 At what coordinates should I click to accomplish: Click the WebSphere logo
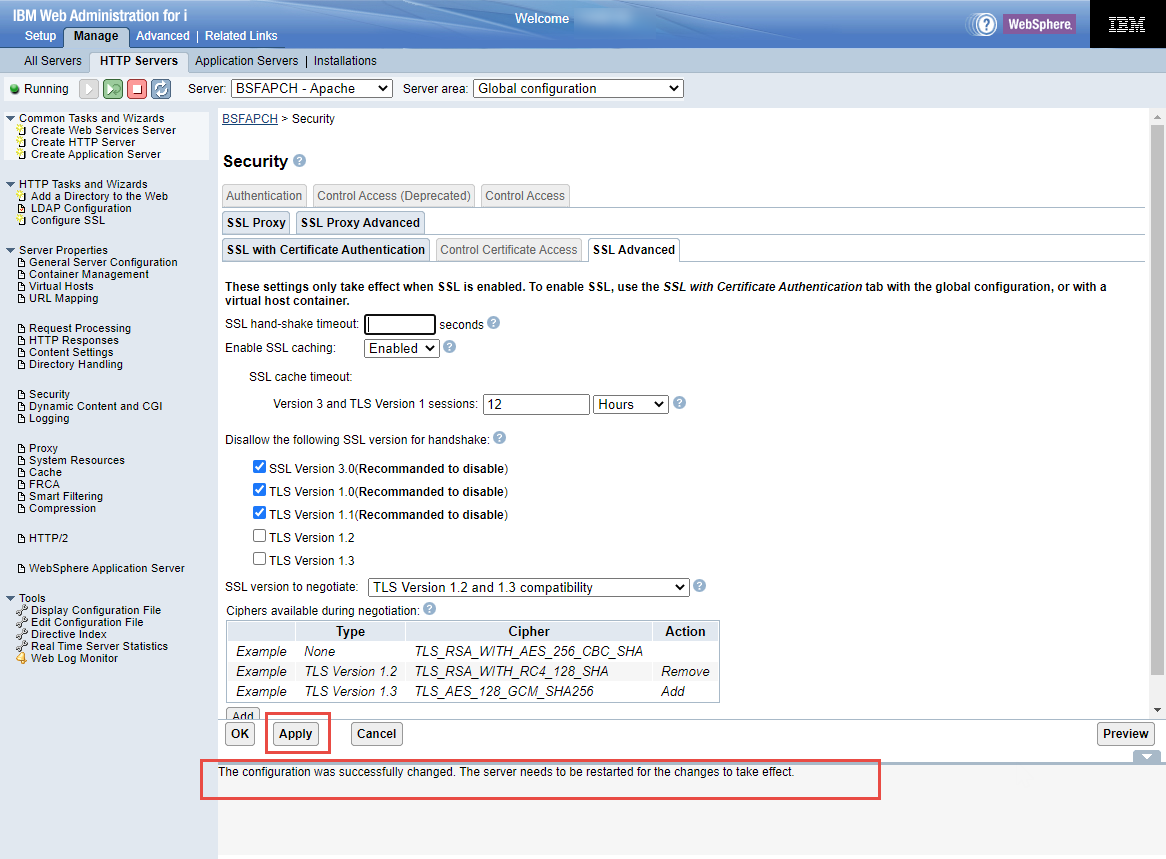point(1040,24)
